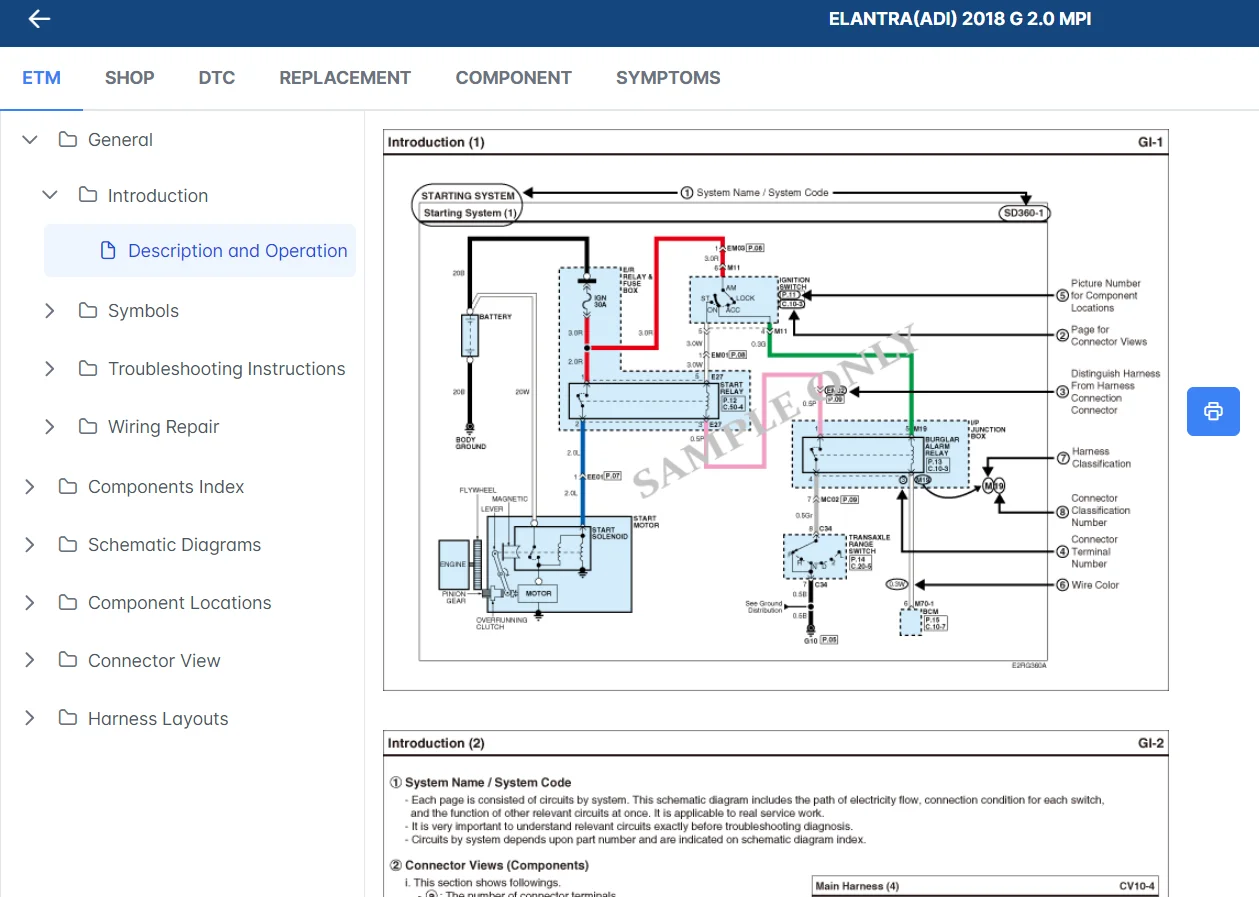The image size is (1259, 897).
Task: Open the DTC tab
Action: click(x=217, y=78)
